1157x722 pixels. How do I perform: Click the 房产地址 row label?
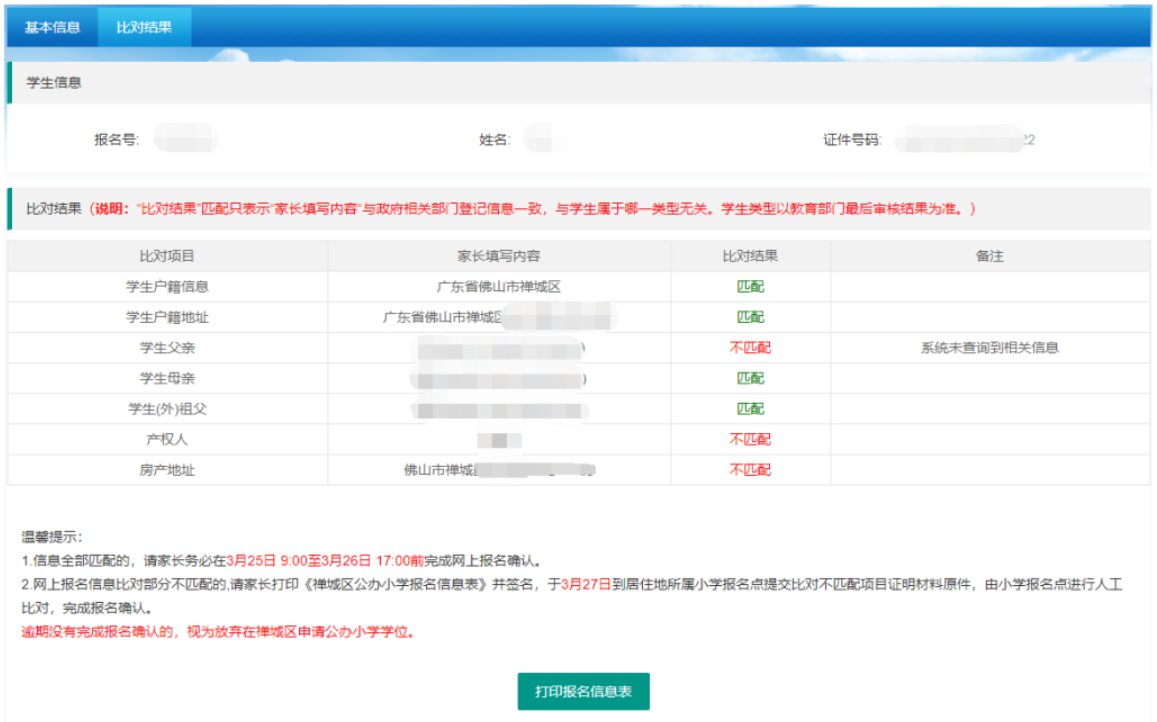167,470
